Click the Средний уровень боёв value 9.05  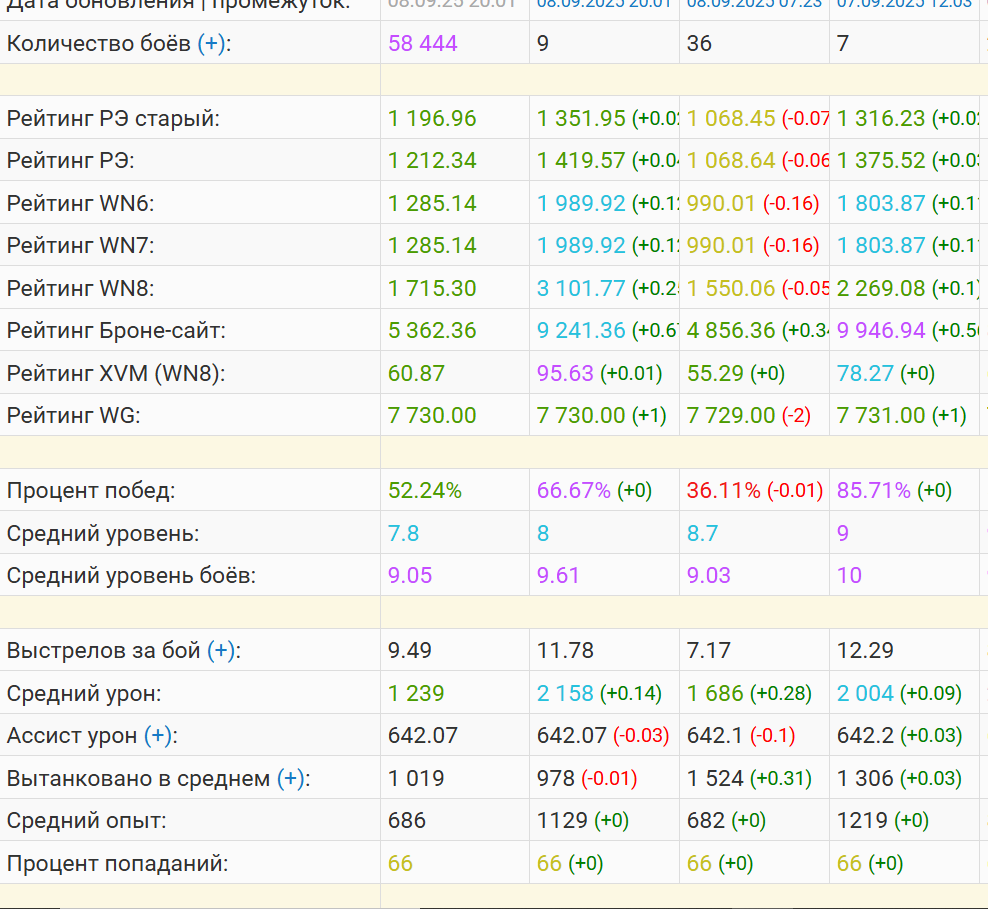pos(410,575)
